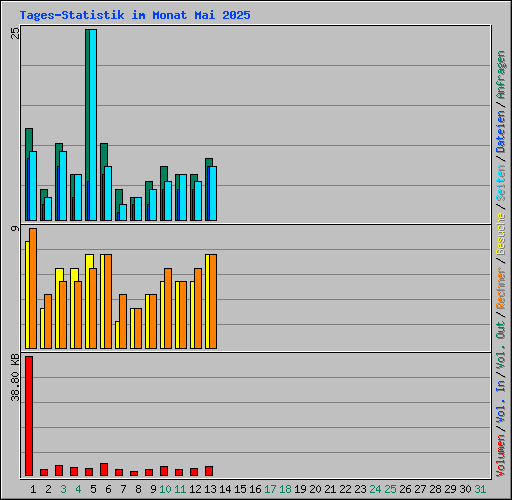Click day '6' on the x-axis

[x=108, y=489]
